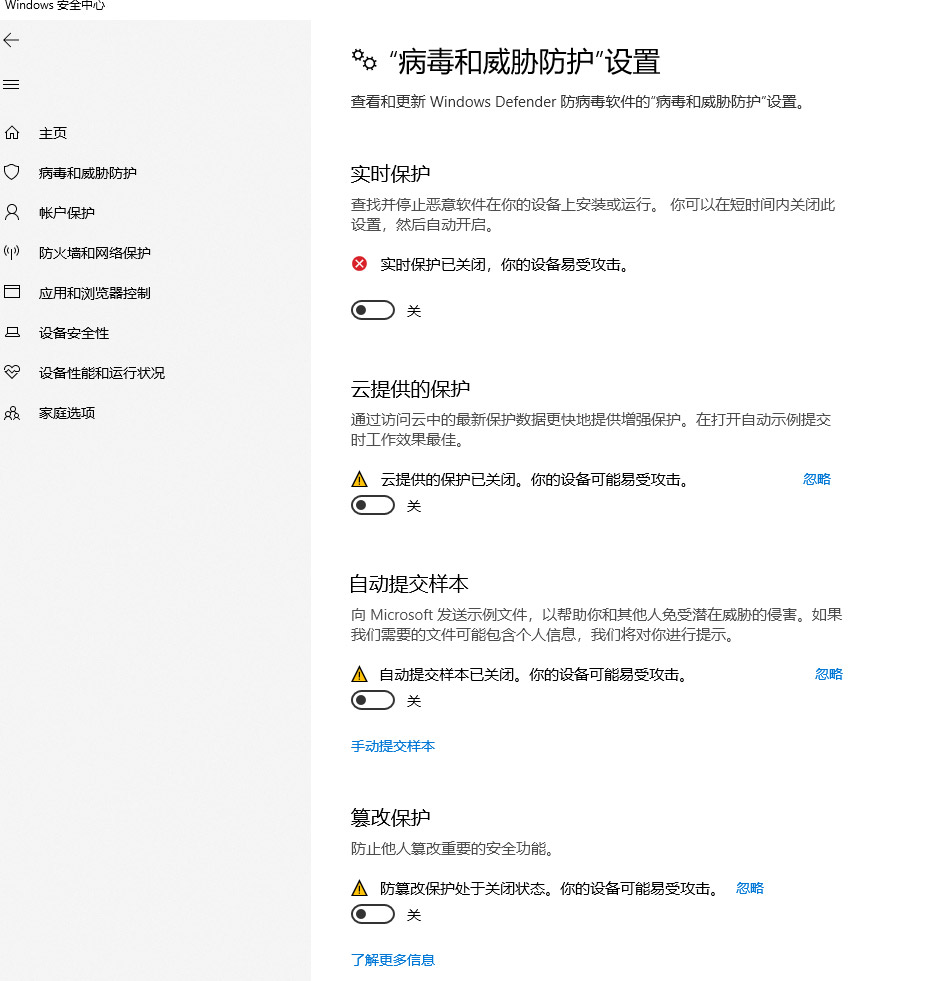
Task: Open the 手动提交样本 link
Action: (393, 746)
